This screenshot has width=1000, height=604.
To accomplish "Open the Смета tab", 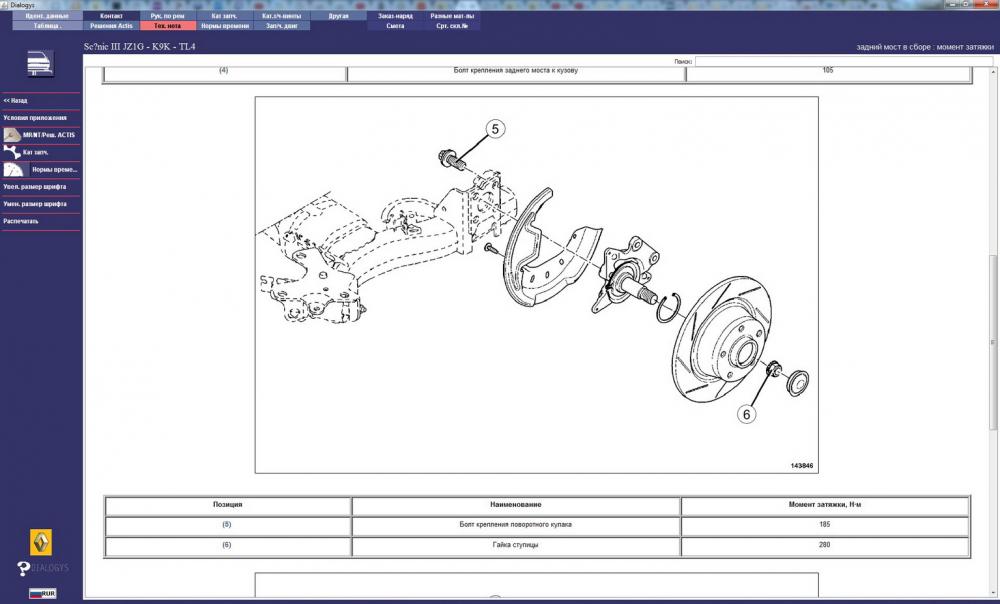I will pyautogui.click(x=395, y=26).
